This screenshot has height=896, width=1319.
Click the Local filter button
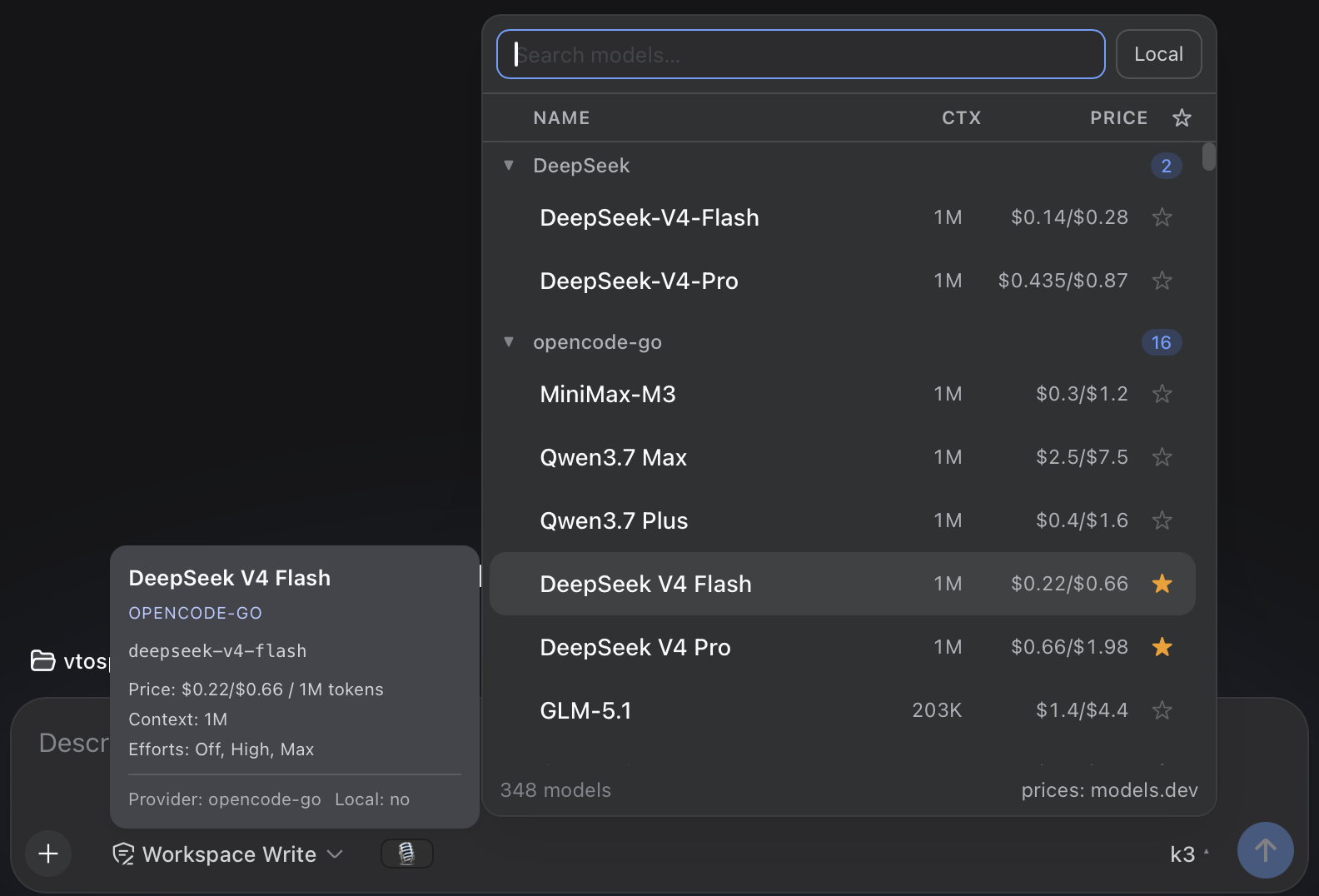1158,54
